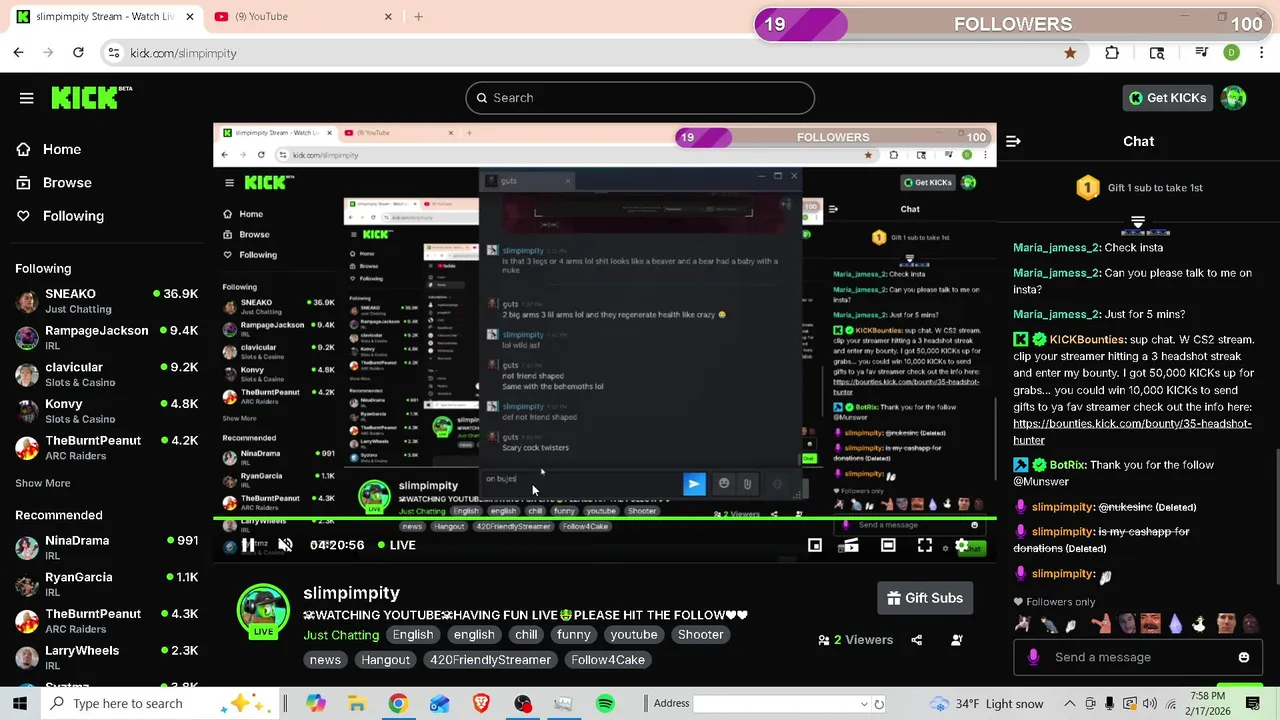
Task: Select the chill tag
Action: tap(526, 635)
